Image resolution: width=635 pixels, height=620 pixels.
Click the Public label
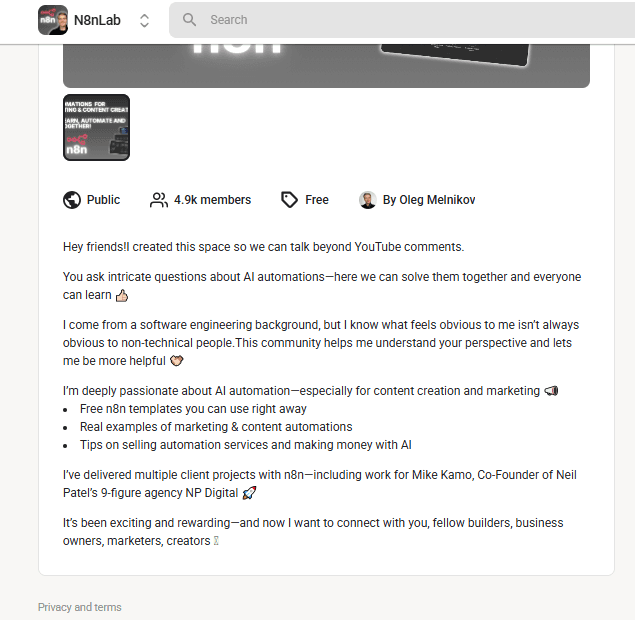coord(103,200)
